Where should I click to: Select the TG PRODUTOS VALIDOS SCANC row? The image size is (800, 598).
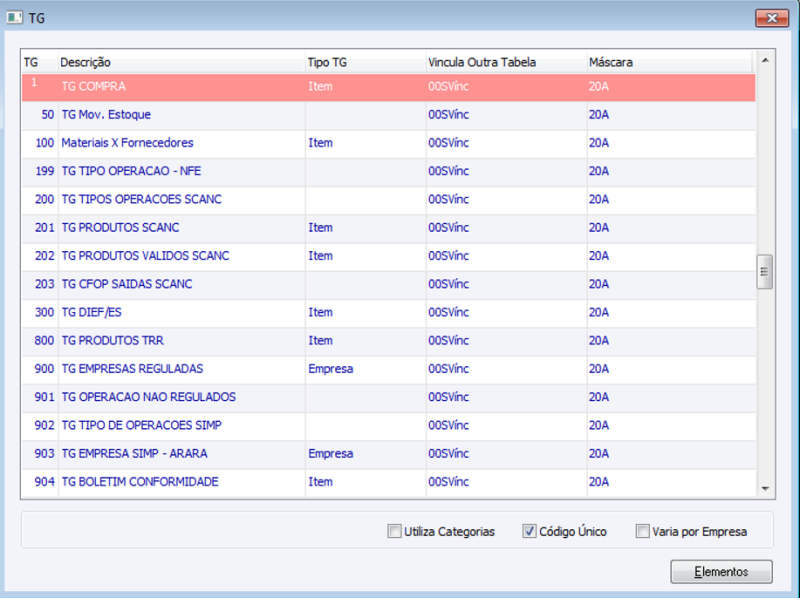point(389,256)
